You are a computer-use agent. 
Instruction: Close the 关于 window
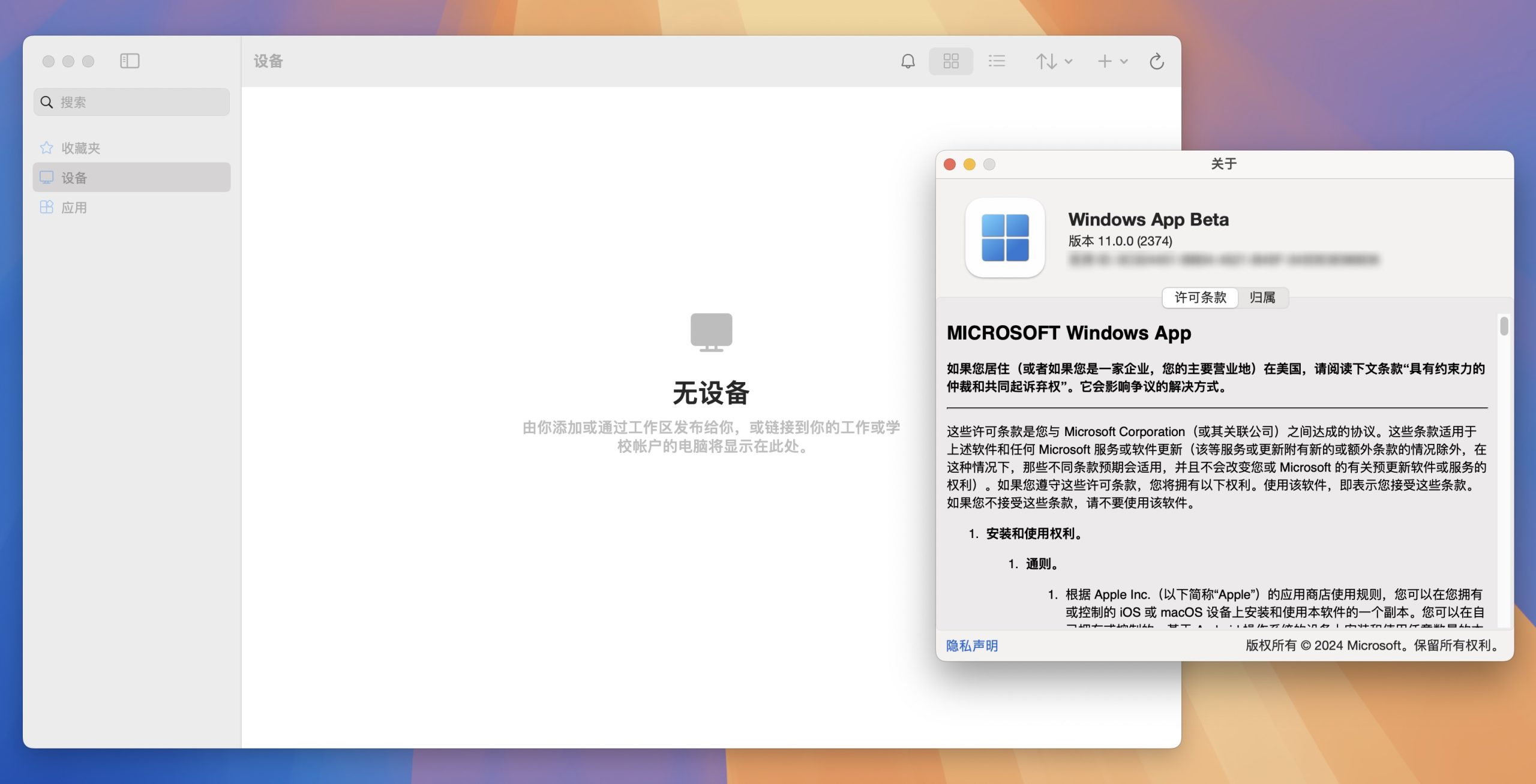(x=950, y=164)
